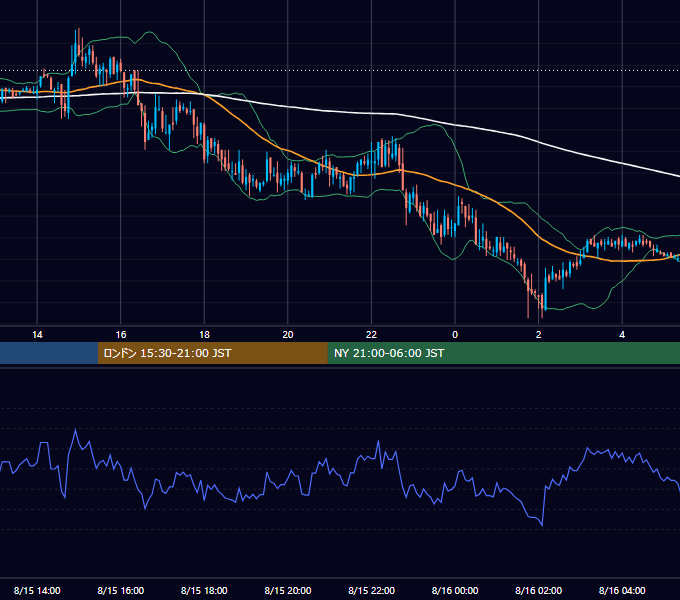Click the 8/15 22:00 label on indicator axis
The height and width of the screenshot is (600, 680).
point(371,590)
